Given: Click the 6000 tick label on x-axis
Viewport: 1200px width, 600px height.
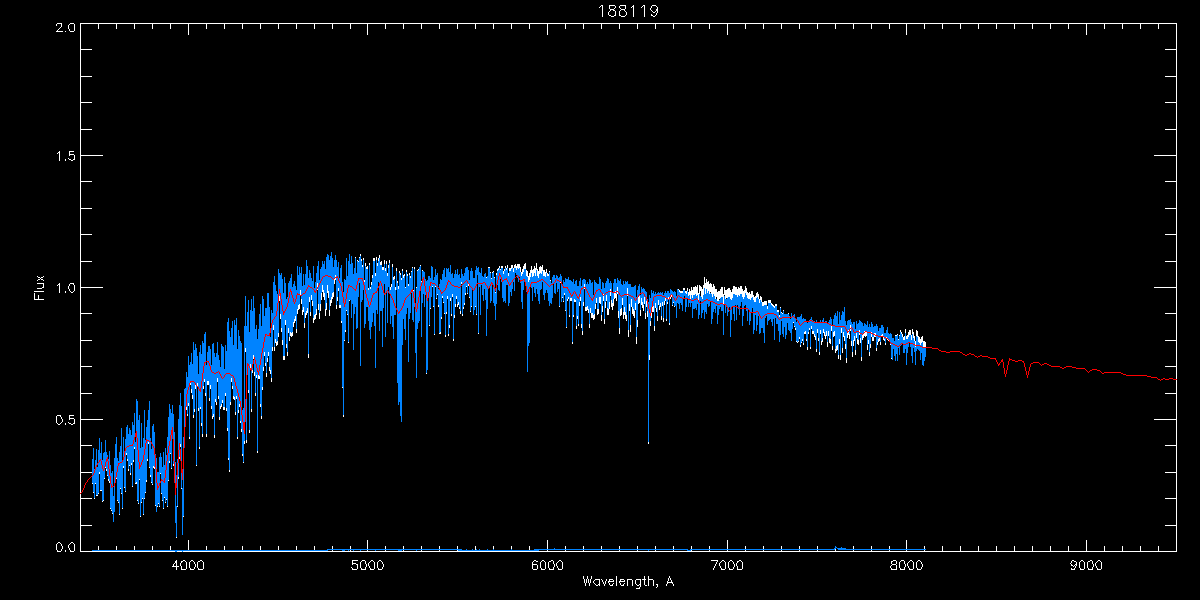Looking at the screenshot, I should 547,564.
